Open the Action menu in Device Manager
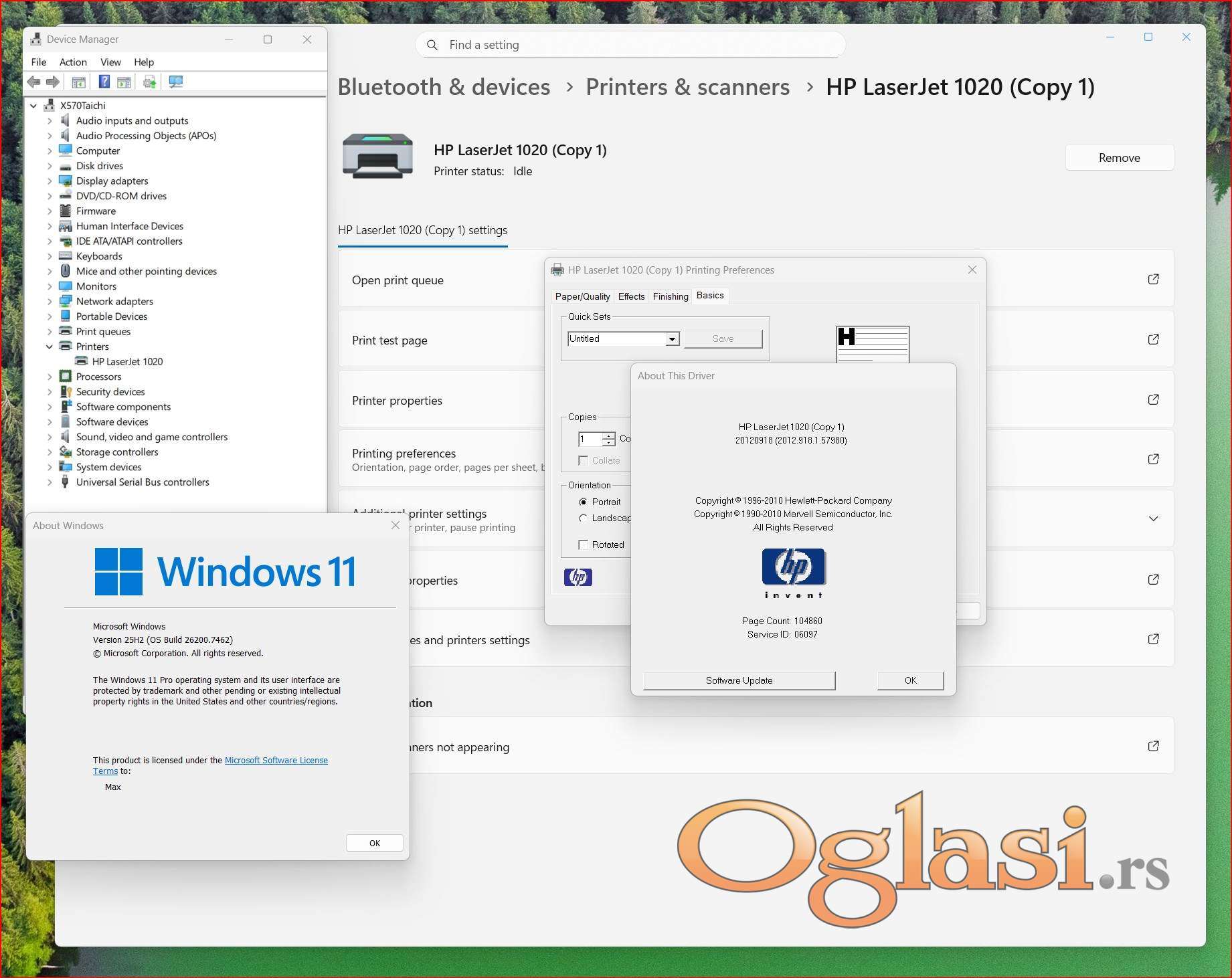This screenshot has height=978, width=1232. tap(73, 62)
